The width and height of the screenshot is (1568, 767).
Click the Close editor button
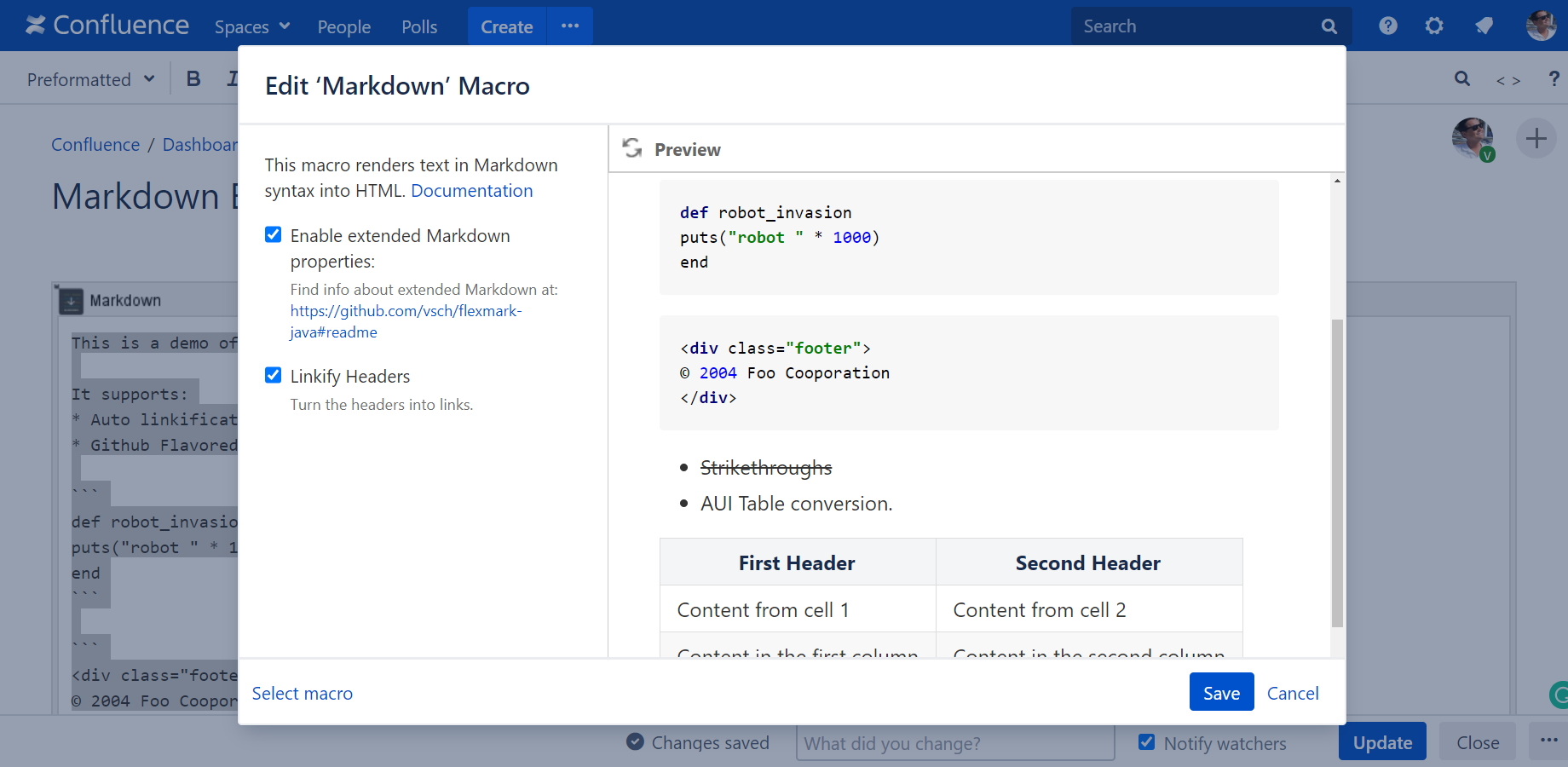click(x=1478, y=742)
